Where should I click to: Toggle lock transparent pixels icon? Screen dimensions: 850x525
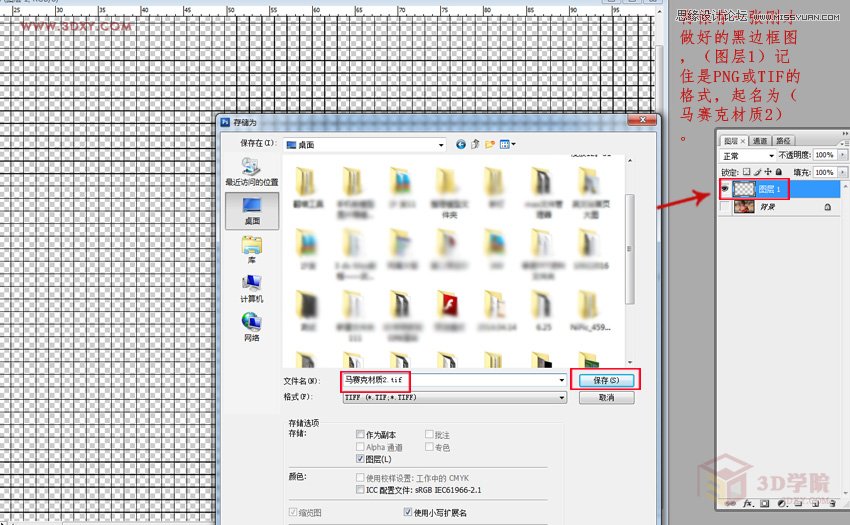(x=746, y=172)
